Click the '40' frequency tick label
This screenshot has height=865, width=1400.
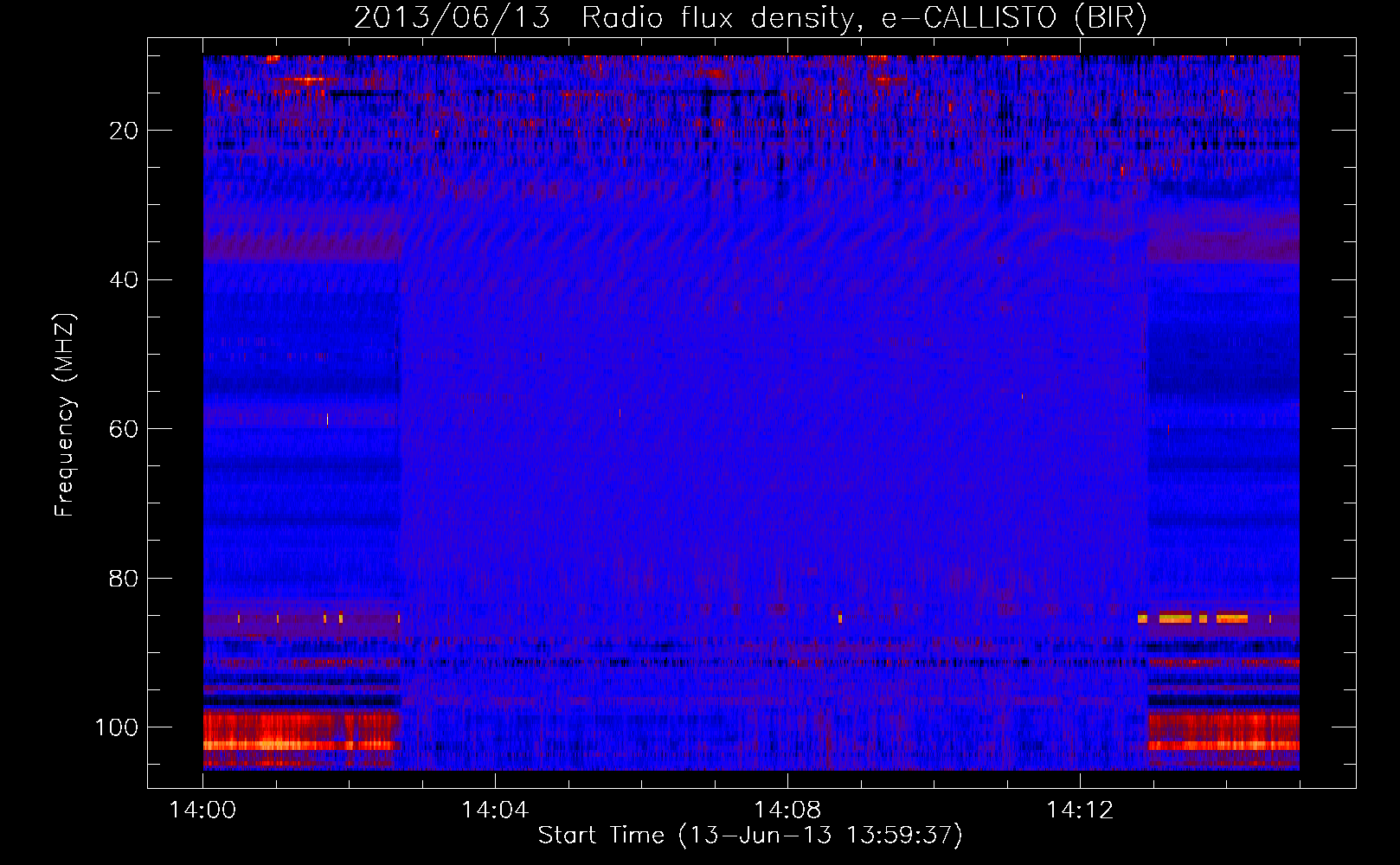(x=124, y=280)
